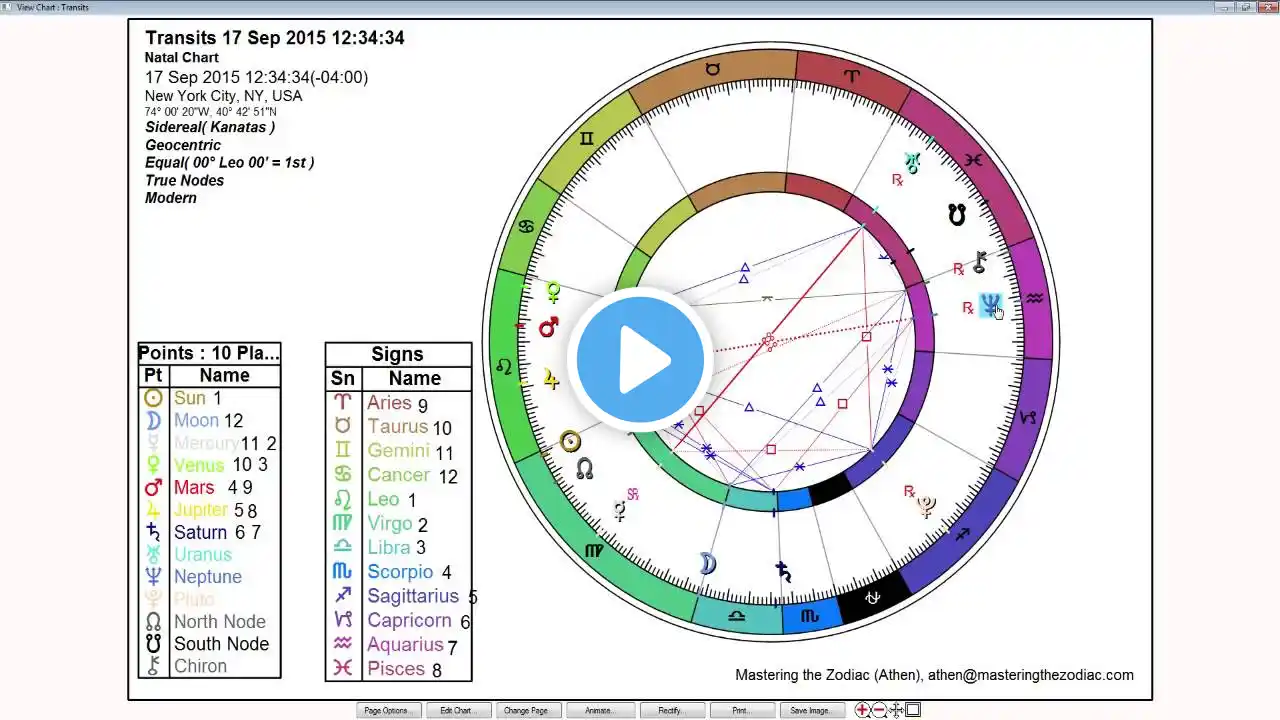
Task: Click the 'Signs' table header
Action: coord(397,354)
